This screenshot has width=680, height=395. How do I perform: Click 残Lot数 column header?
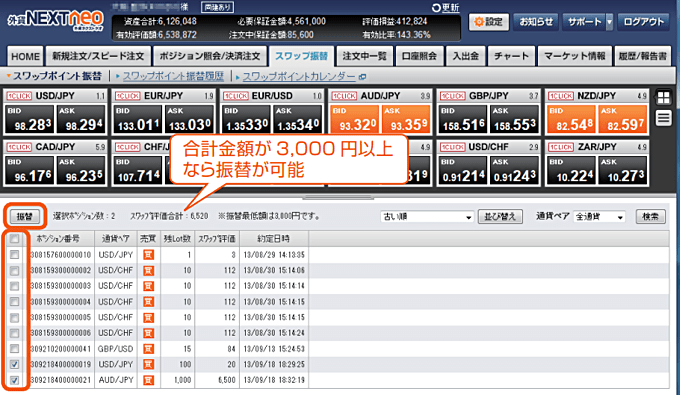[x=177, y=239]
